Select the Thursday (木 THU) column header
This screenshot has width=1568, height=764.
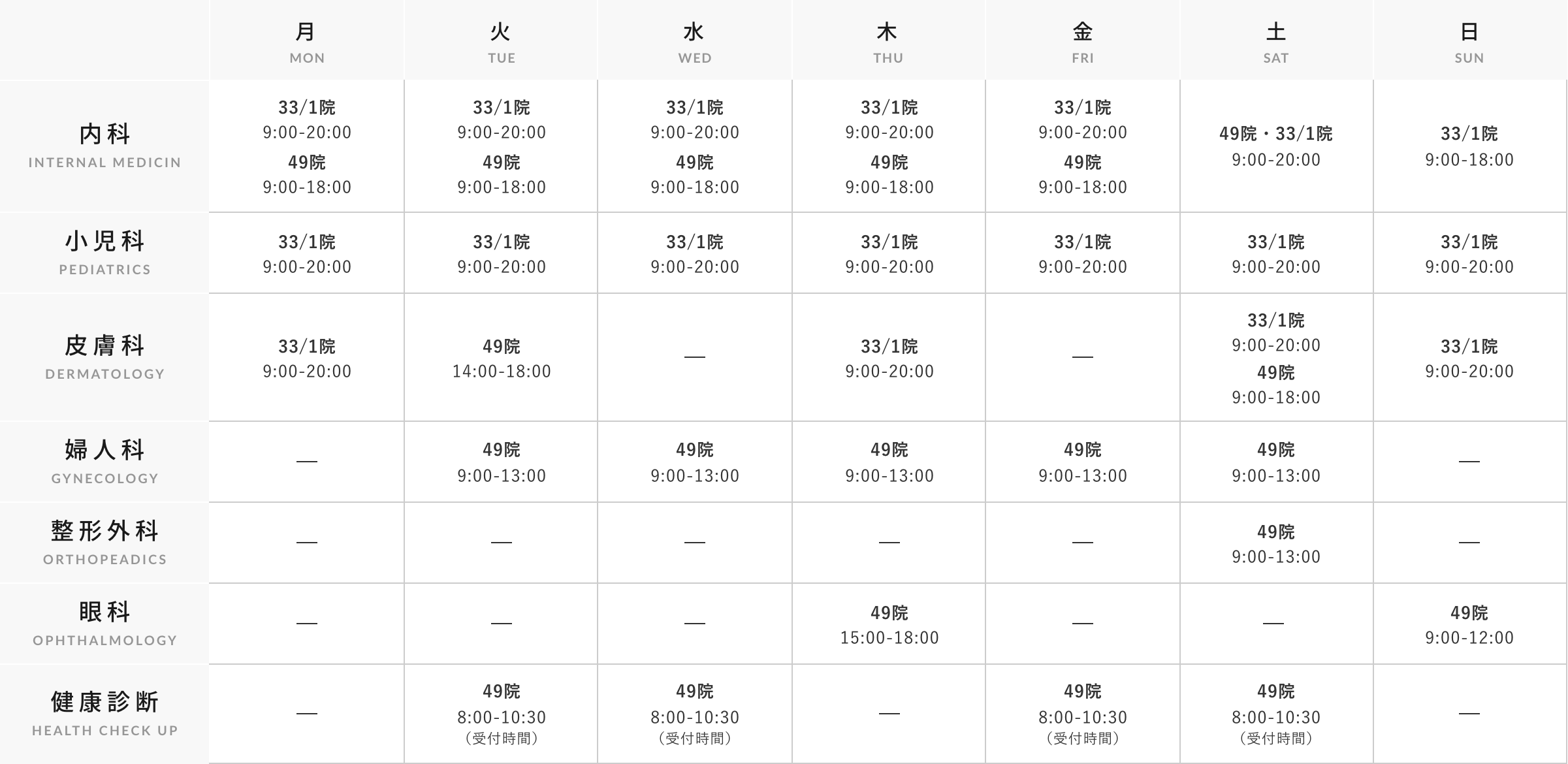888,42
